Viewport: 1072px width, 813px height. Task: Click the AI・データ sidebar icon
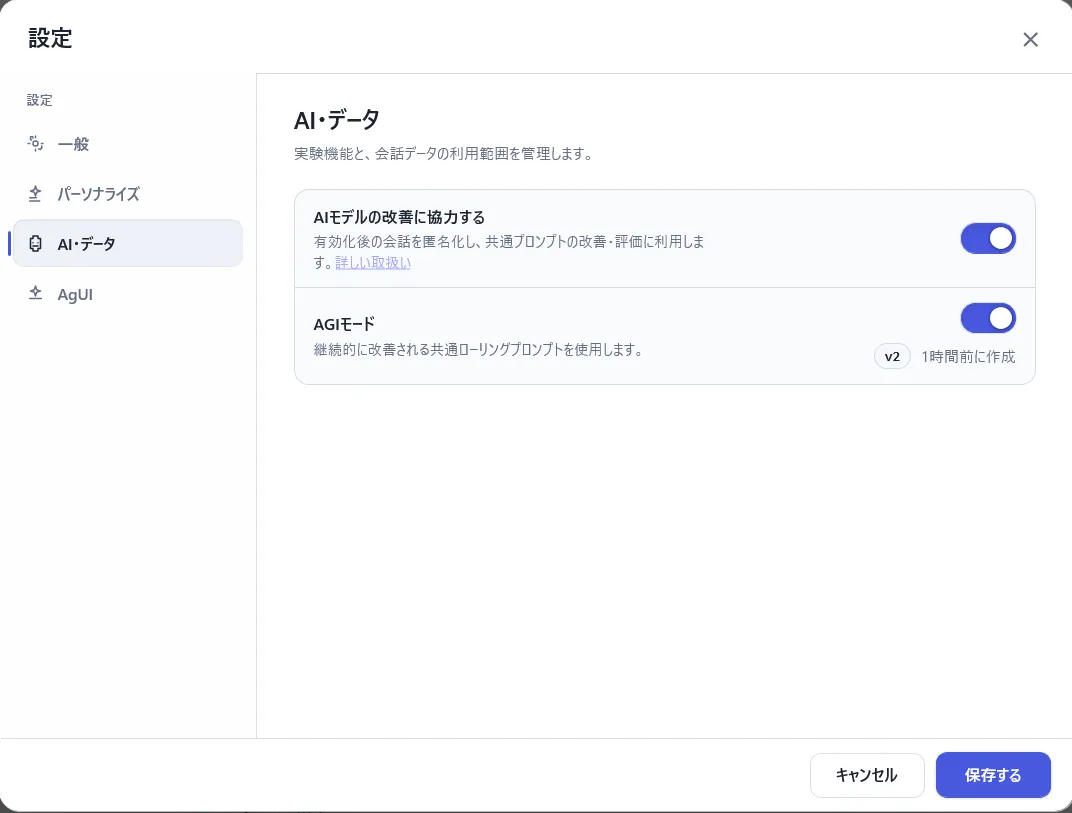click(36, 243)
